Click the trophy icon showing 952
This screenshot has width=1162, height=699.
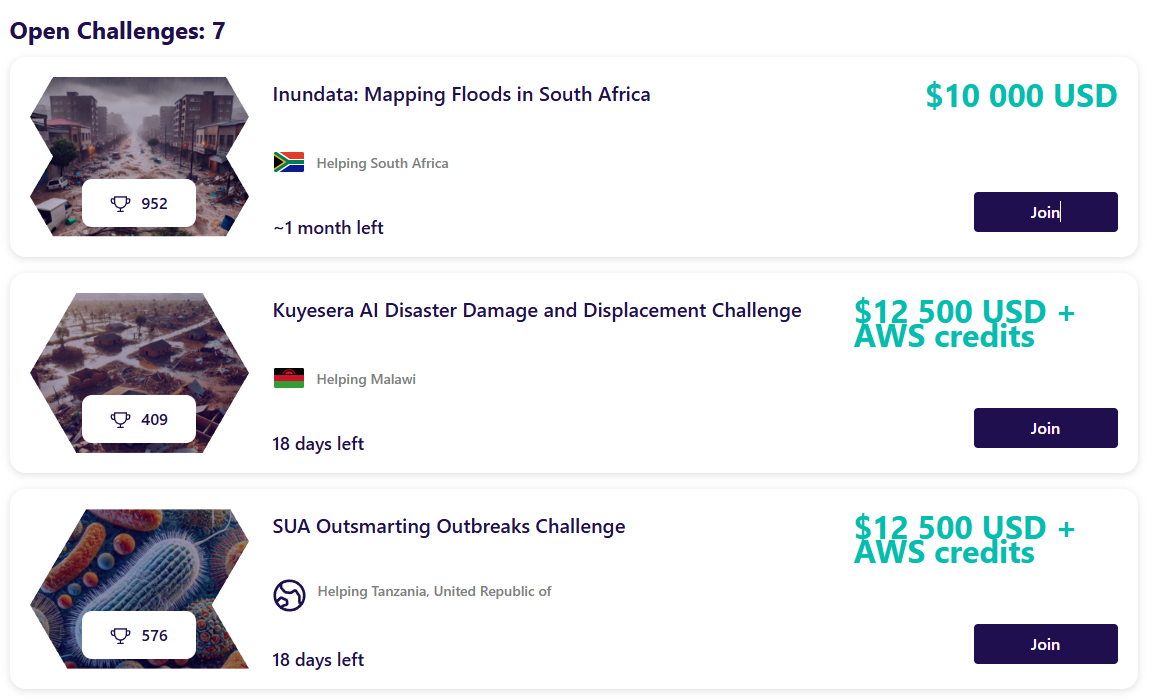[x=120, y=203]
